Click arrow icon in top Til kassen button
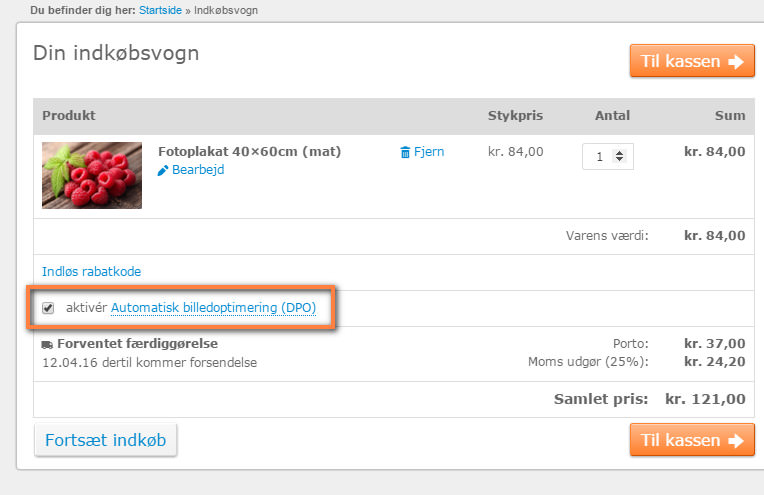The image size is (764, 495). [735, 62]
